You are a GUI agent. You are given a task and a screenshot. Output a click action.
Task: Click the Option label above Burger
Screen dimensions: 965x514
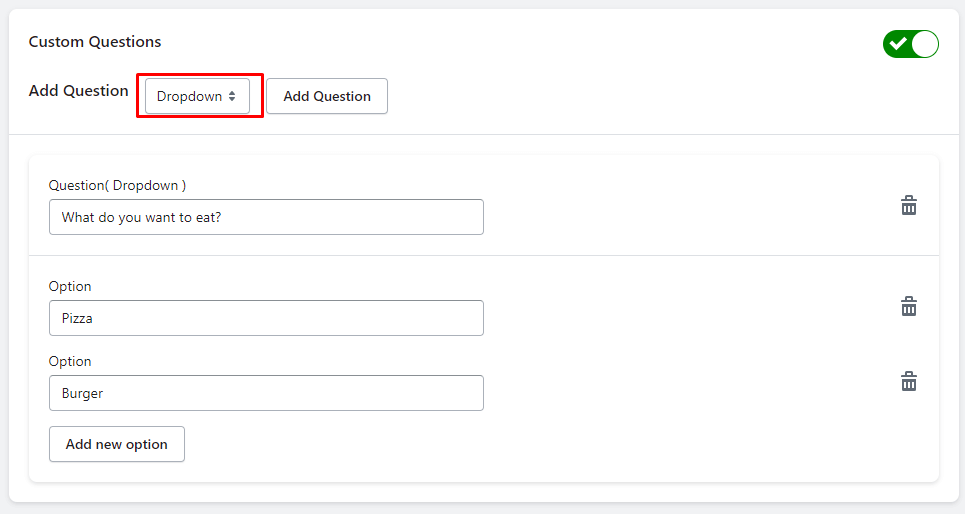point(70,361)
